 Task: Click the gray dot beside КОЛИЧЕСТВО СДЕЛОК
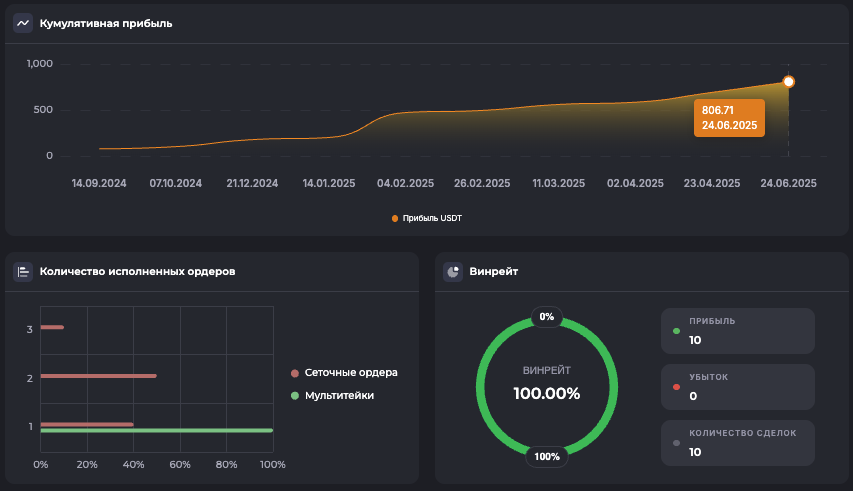click(677, 443)
